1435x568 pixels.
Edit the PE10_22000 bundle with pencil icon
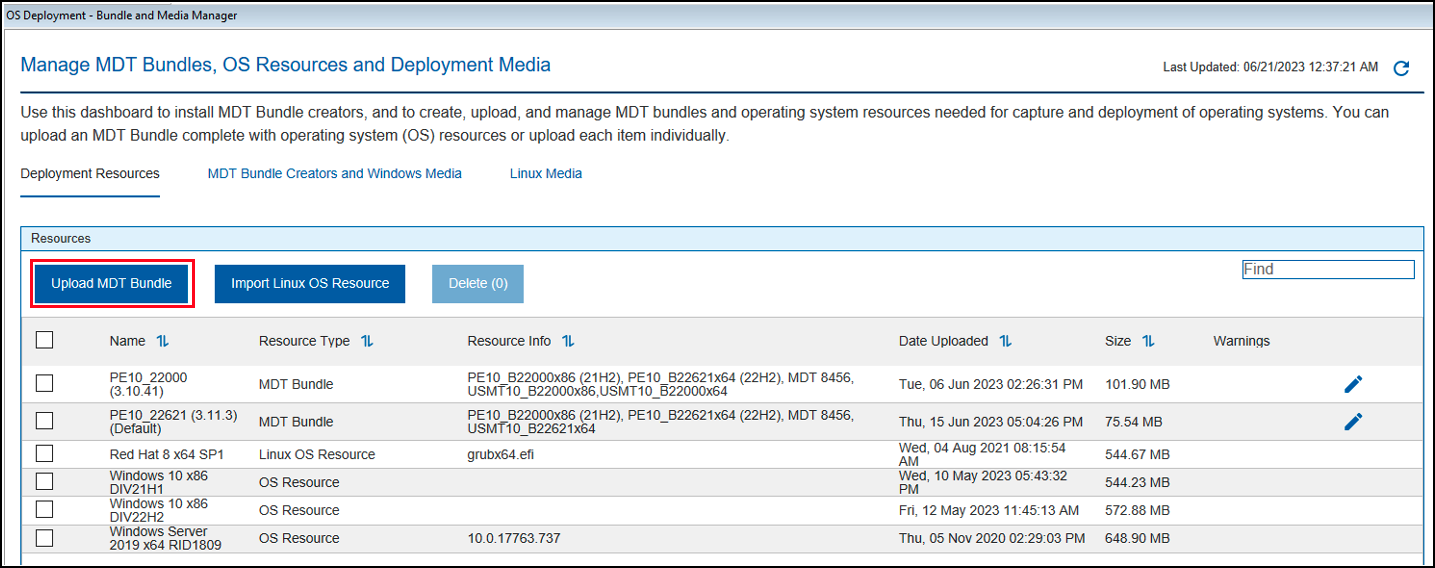[x=1353, y=384]
